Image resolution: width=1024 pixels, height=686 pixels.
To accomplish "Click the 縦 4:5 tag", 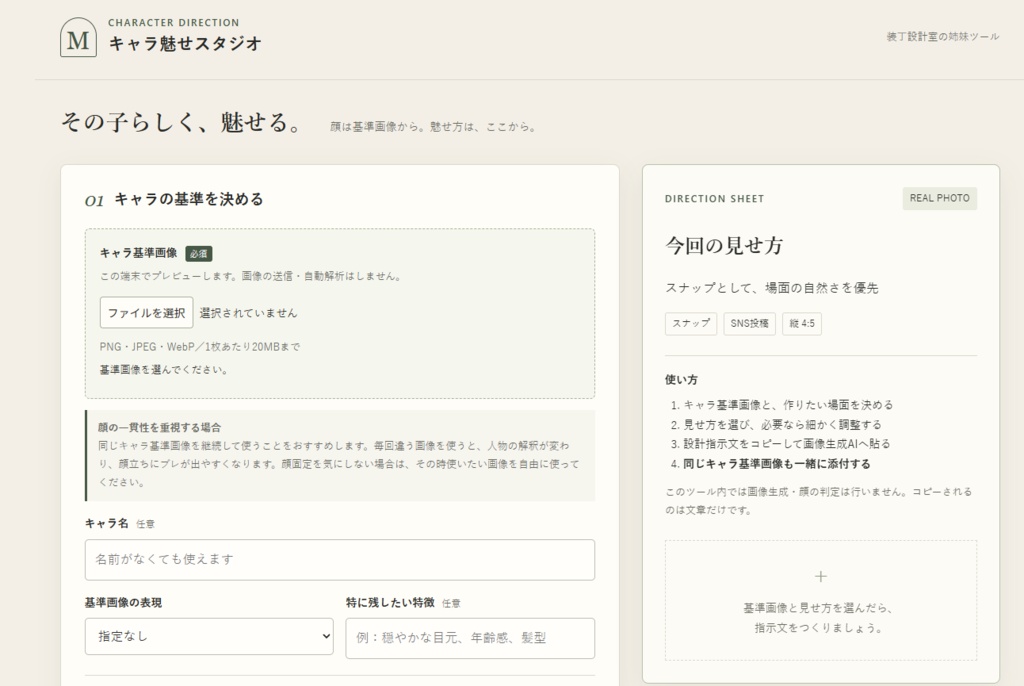I will pos(802,323).
